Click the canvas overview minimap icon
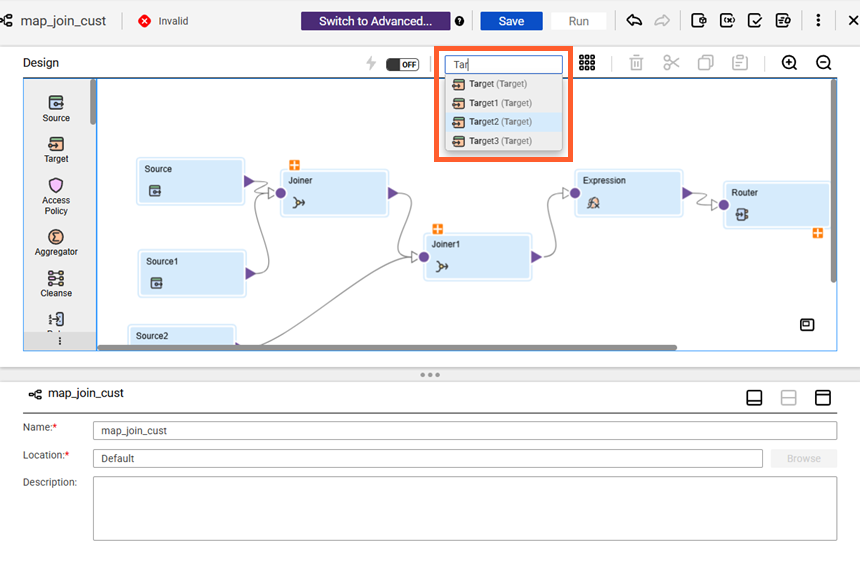This screenshot has width=860, height=584. 807,325
